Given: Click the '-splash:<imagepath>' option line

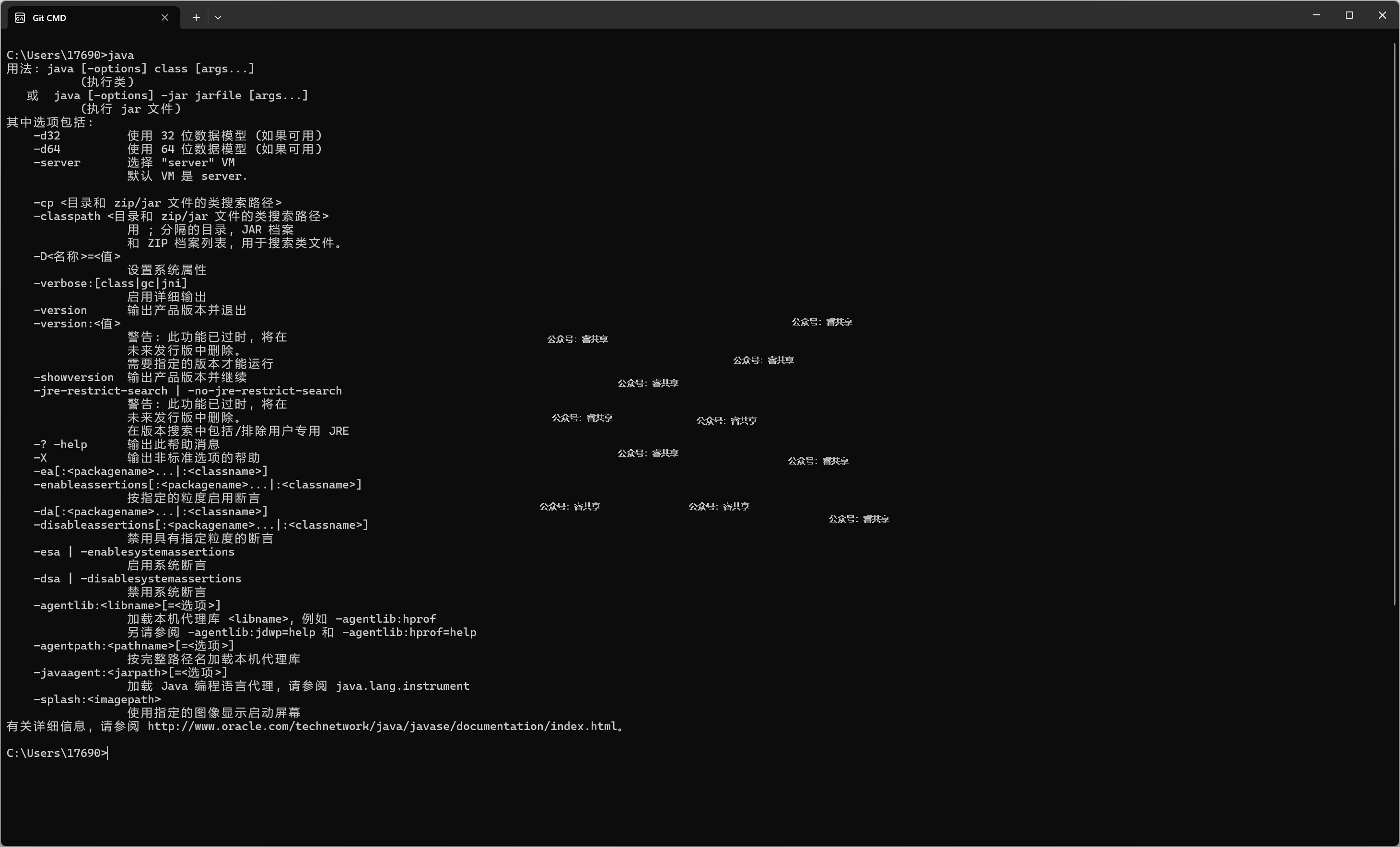Looking at the screenshot, I should pyautogui.click(x=97, y=699).
